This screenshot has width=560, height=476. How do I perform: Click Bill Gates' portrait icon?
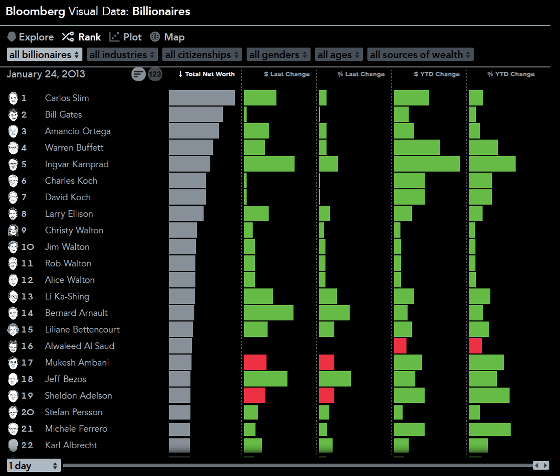click(x=13, y=115)
